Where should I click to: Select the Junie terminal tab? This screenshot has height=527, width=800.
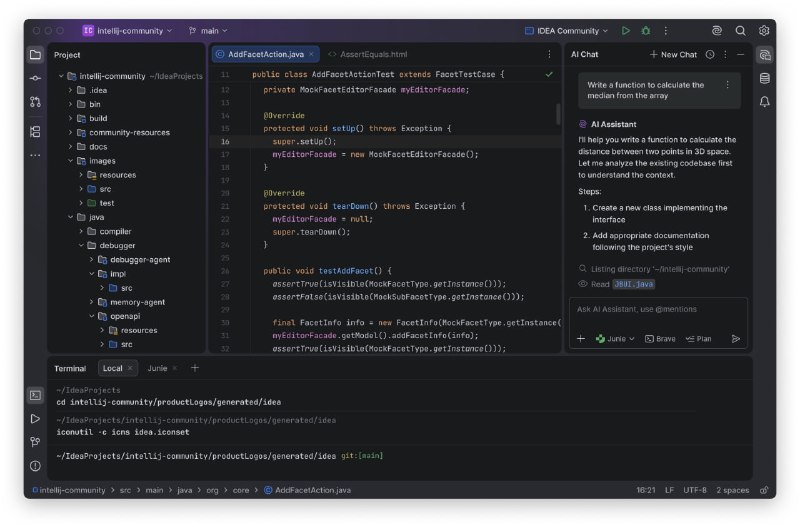(157, 368)
